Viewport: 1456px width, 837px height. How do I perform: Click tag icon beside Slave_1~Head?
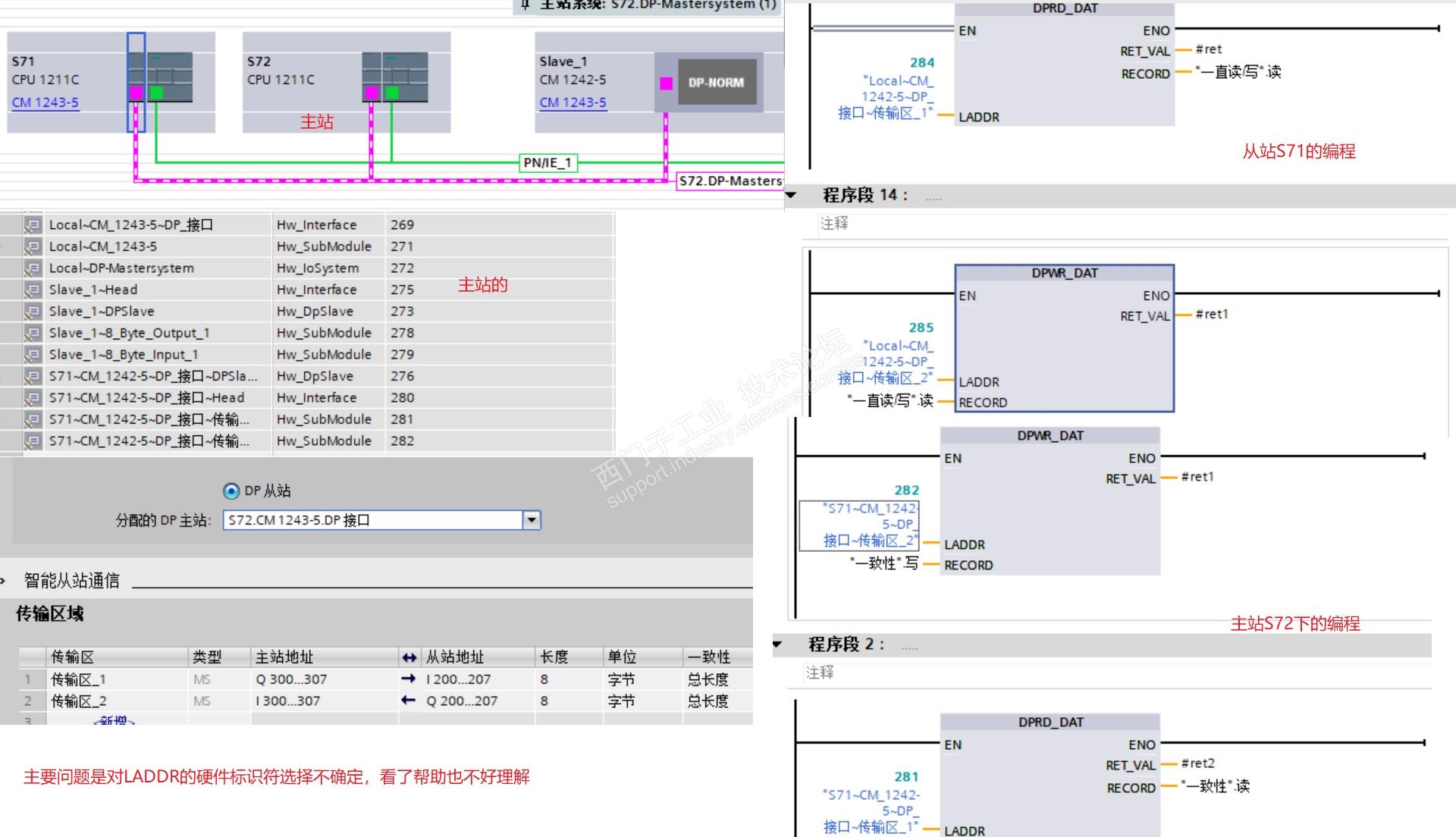pos(33,290)
